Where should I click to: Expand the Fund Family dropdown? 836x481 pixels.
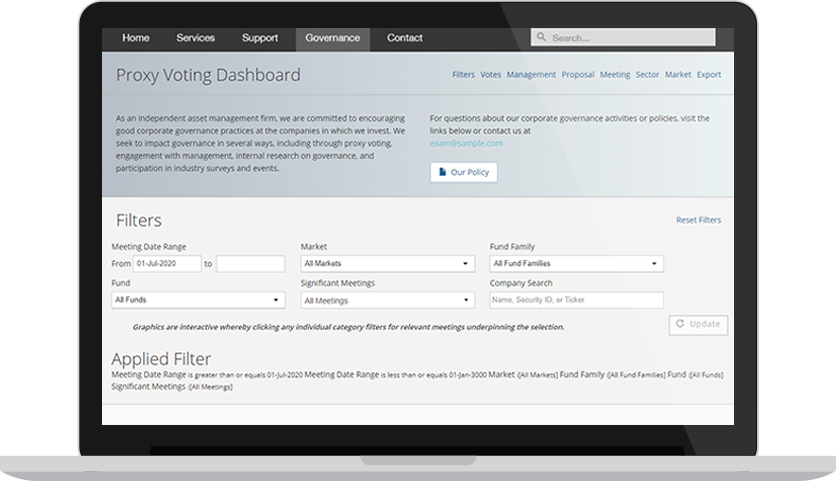(x=575, y=264)
